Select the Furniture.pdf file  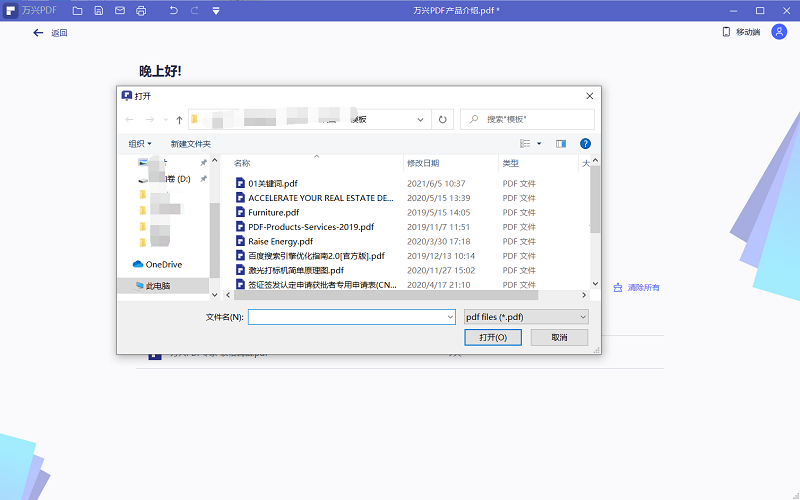(x=273, y=212)
